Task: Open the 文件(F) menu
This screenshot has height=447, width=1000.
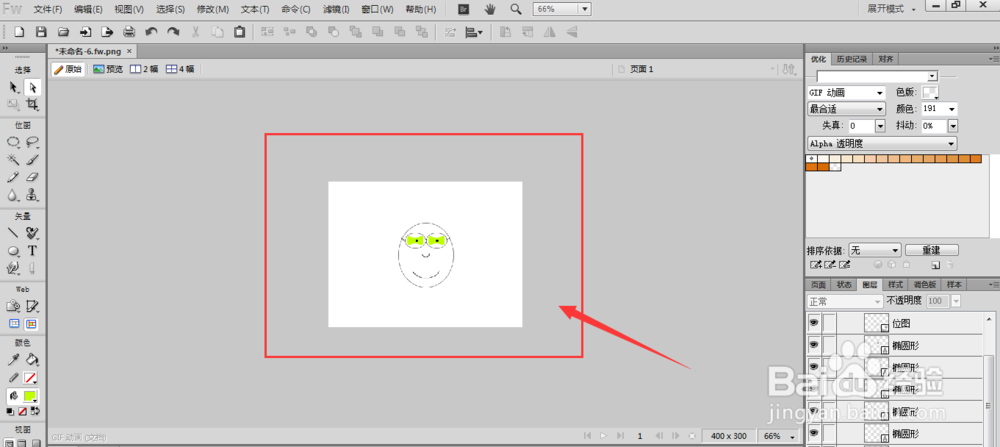Action: 48,10
